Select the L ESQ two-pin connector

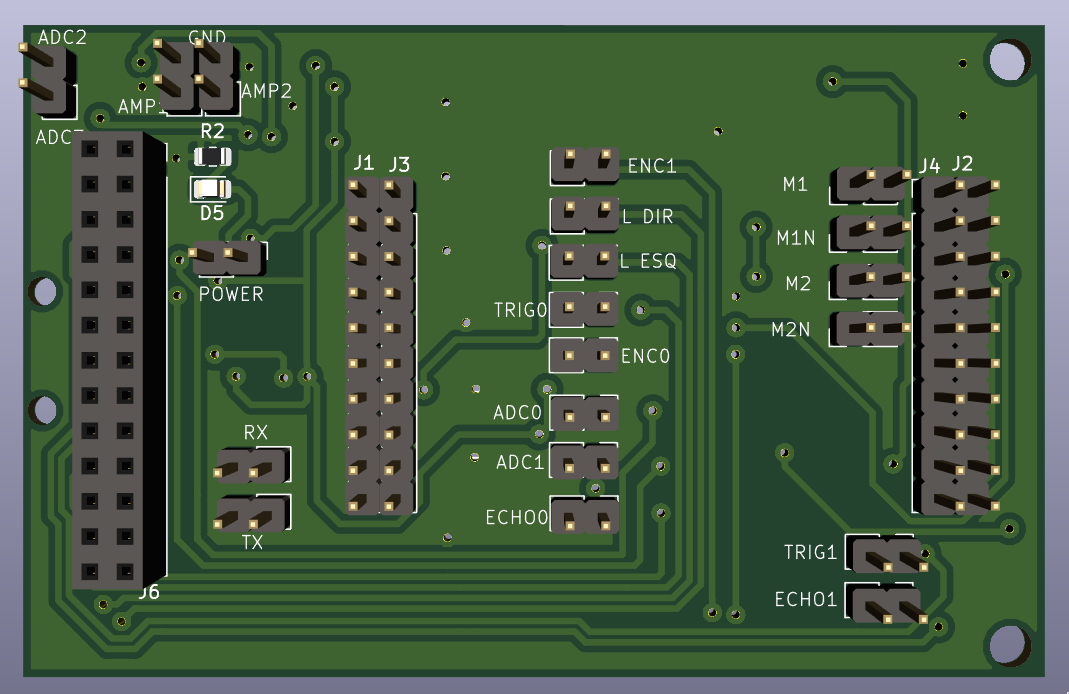pos(584,261)
